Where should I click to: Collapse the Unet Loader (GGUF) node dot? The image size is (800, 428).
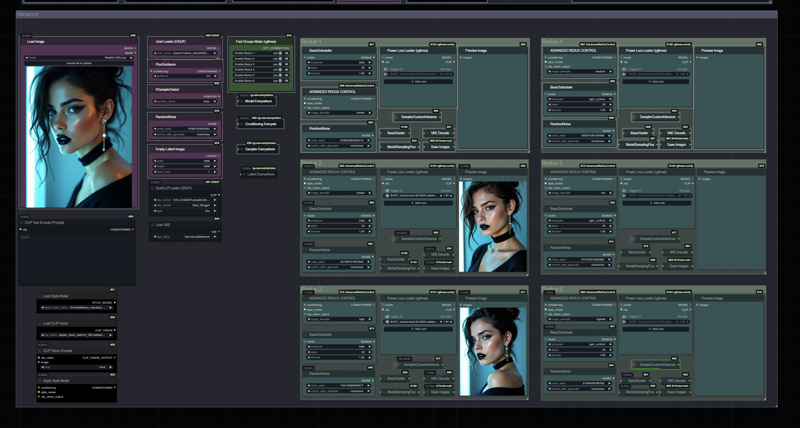pyautogui.click(x=152, y=41)
